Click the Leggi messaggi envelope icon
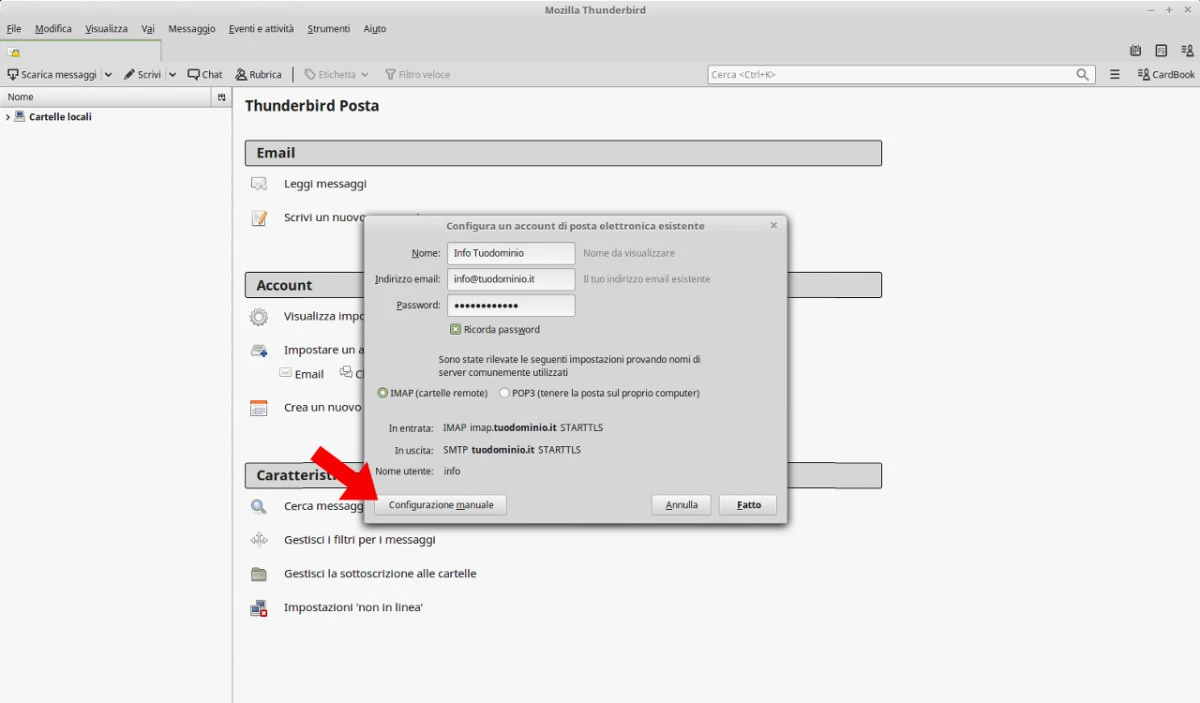Screen dimensions: 1200x703 click(259, 184)
